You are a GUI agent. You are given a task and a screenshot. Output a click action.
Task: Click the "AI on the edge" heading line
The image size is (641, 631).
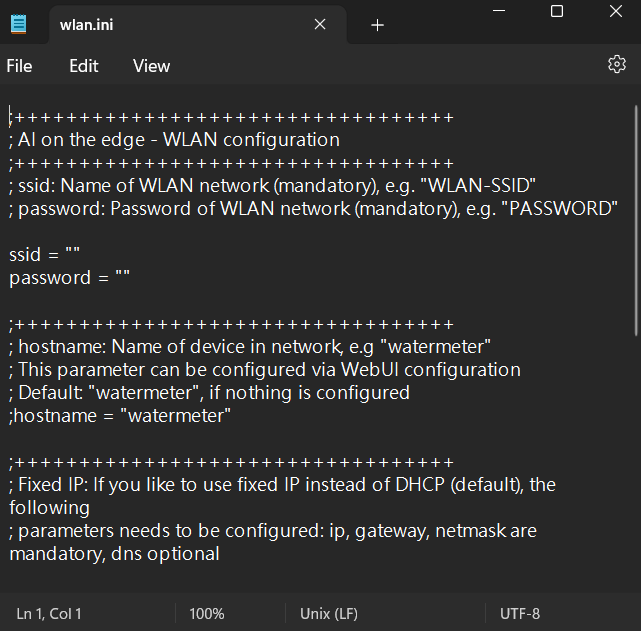(x=175, y=140)
